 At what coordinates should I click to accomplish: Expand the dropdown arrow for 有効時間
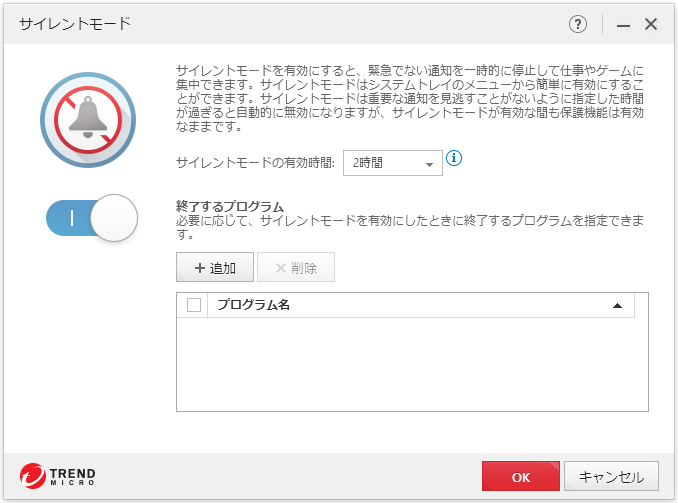pos(429,164)
